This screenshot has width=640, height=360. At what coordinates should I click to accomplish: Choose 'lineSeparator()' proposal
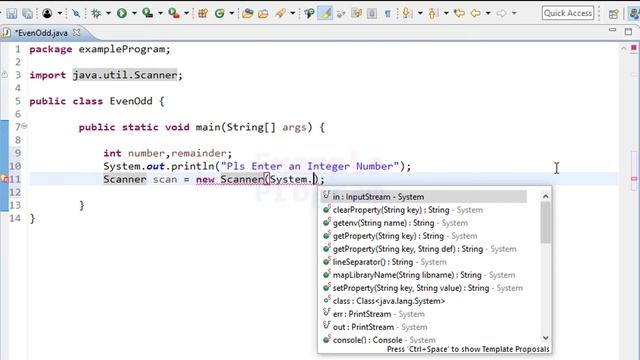coord(423,262)
